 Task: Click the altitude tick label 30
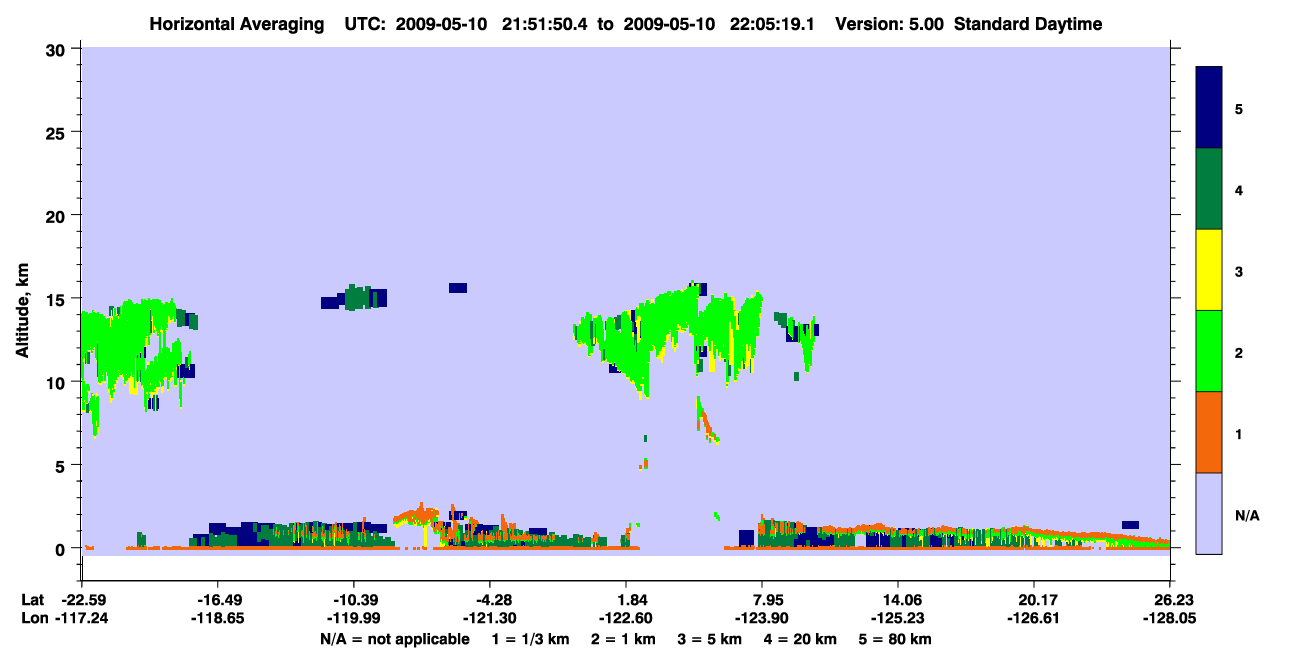click(57, 49)
